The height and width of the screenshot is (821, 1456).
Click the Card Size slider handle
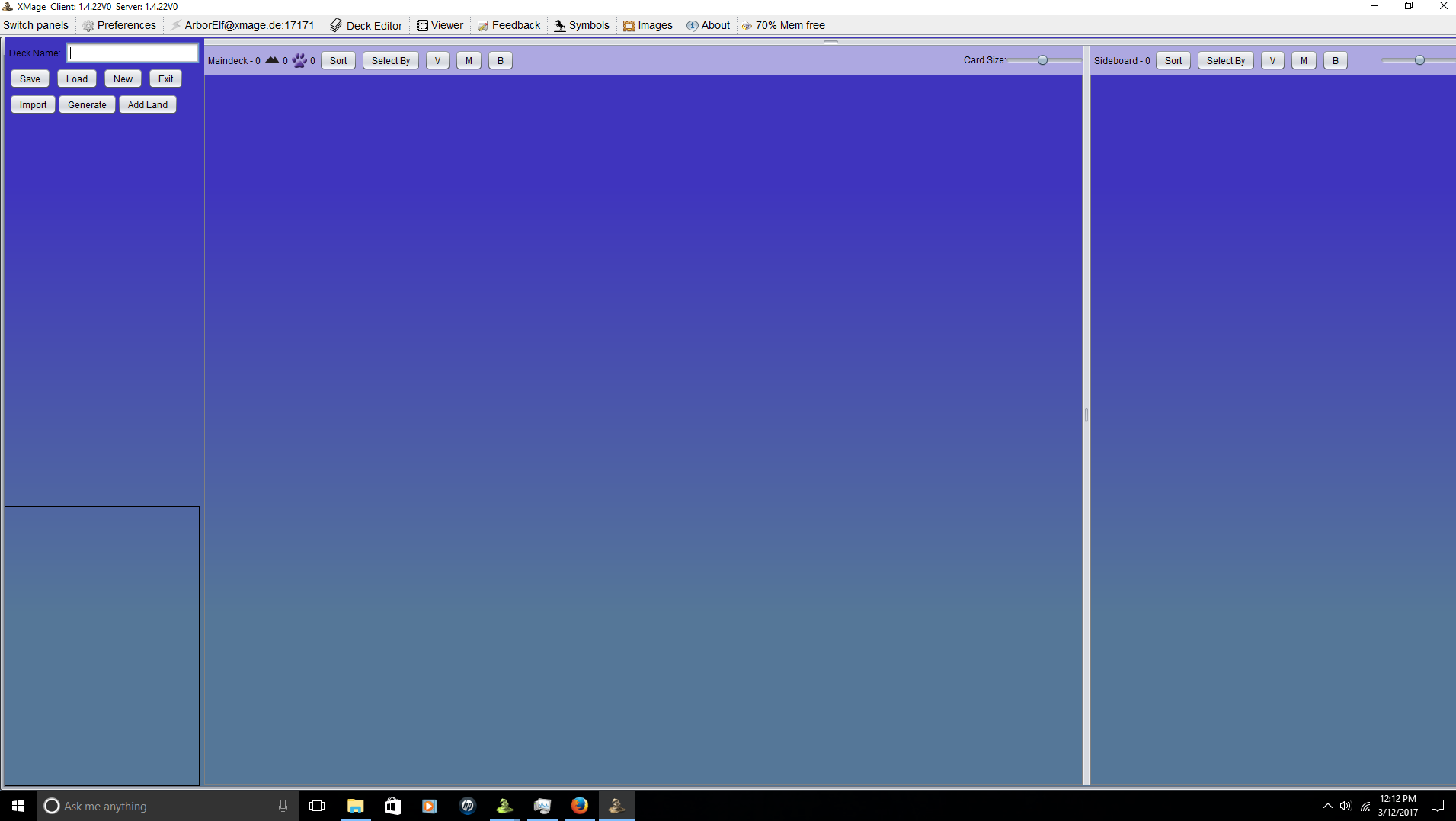click(x=1042, y=60)
